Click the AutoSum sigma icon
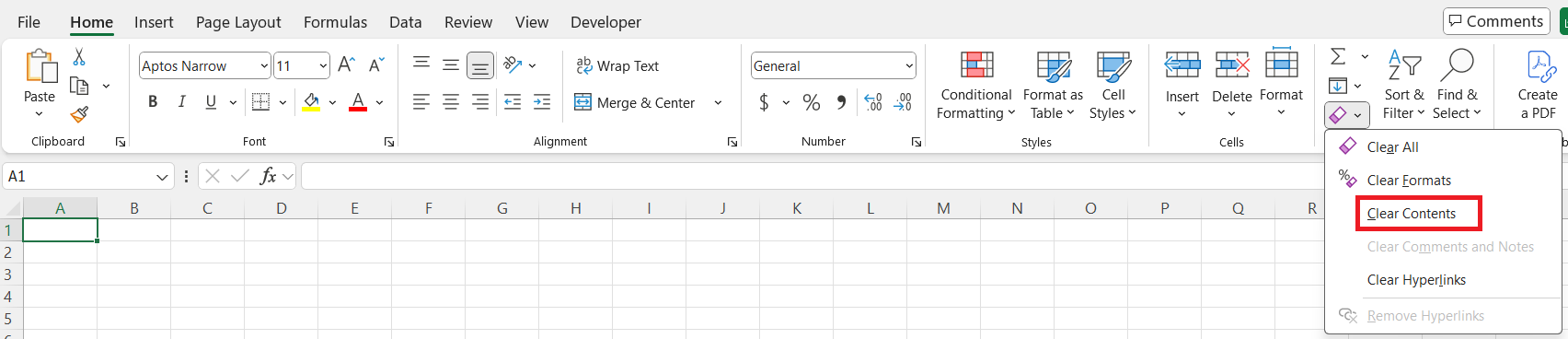The width and height of the screenshot is (1568, 339). click(1339, 56)
